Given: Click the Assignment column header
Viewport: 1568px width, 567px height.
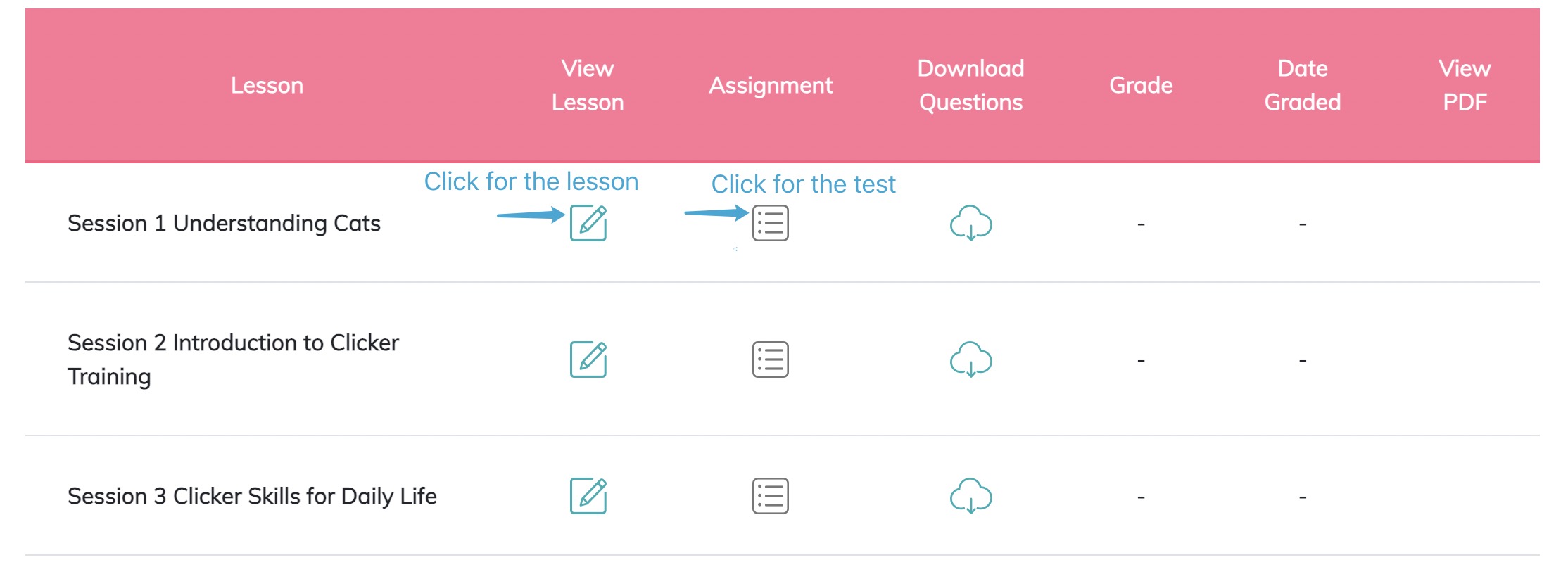Looking at the screenshot, I should (771, 85).
